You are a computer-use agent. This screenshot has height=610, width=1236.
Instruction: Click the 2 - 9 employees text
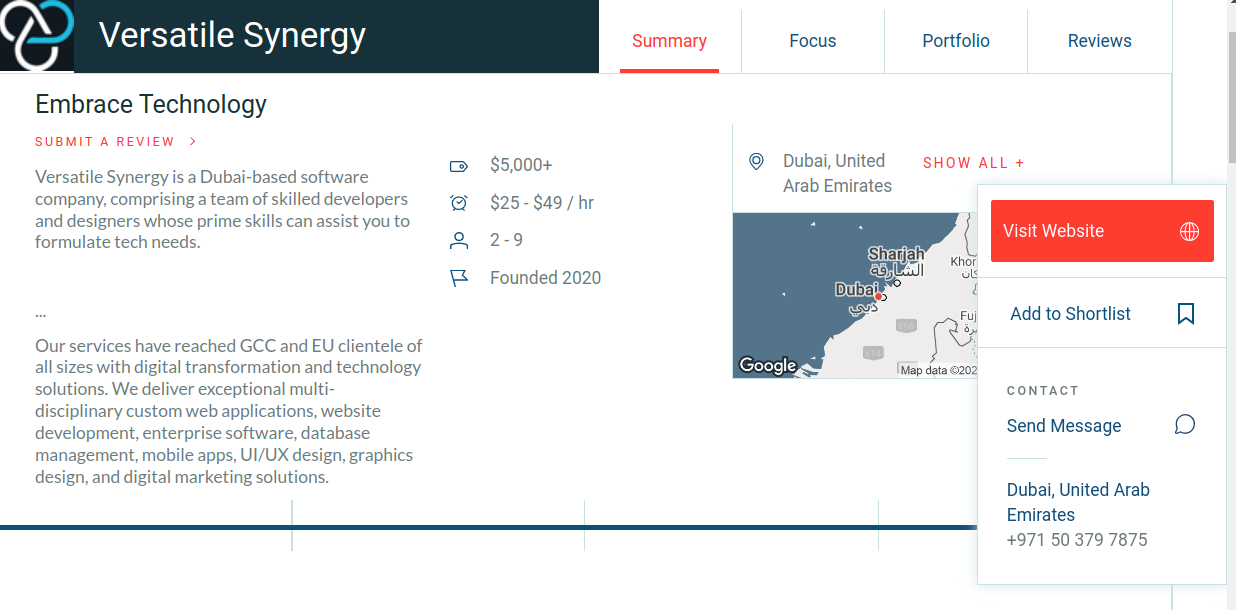click(506, 240)
